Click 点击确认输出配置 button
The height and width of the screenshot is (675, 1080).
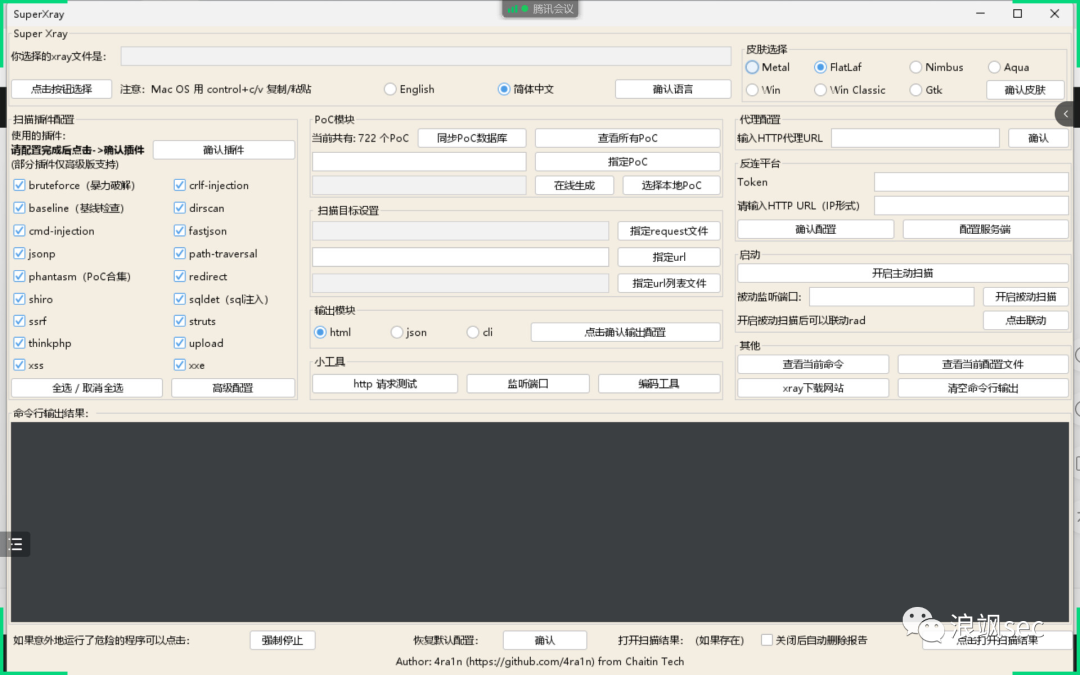[x=625, y=332]
